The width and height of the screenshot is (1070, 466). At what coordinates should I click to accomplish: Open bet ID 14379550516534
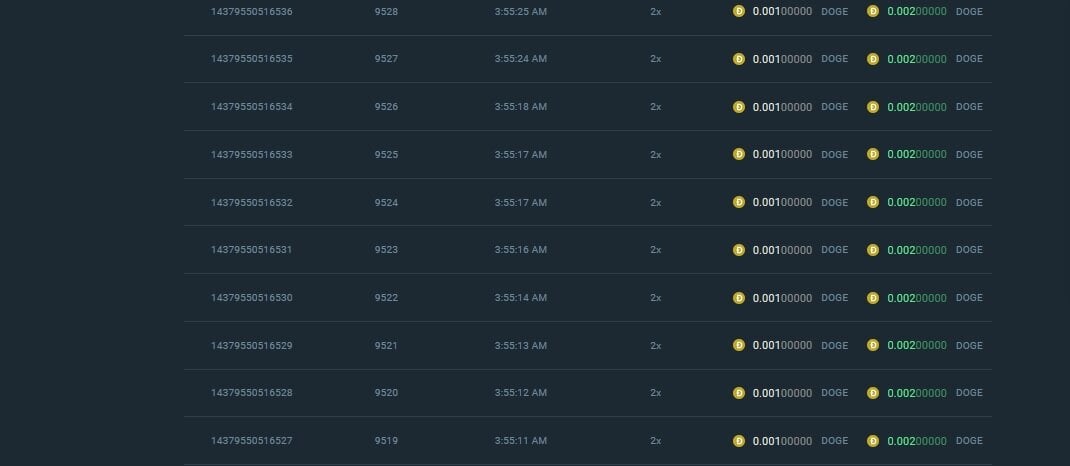[252, 107]
